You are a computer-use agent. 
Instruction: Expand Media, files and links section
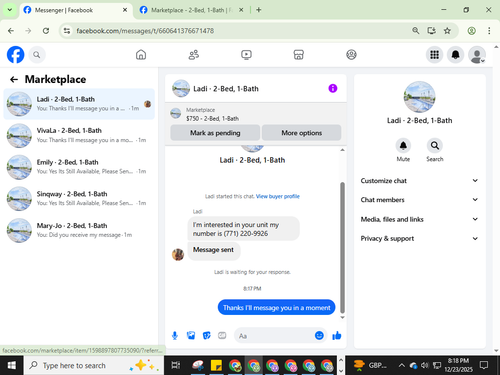(x=419, y=219)
